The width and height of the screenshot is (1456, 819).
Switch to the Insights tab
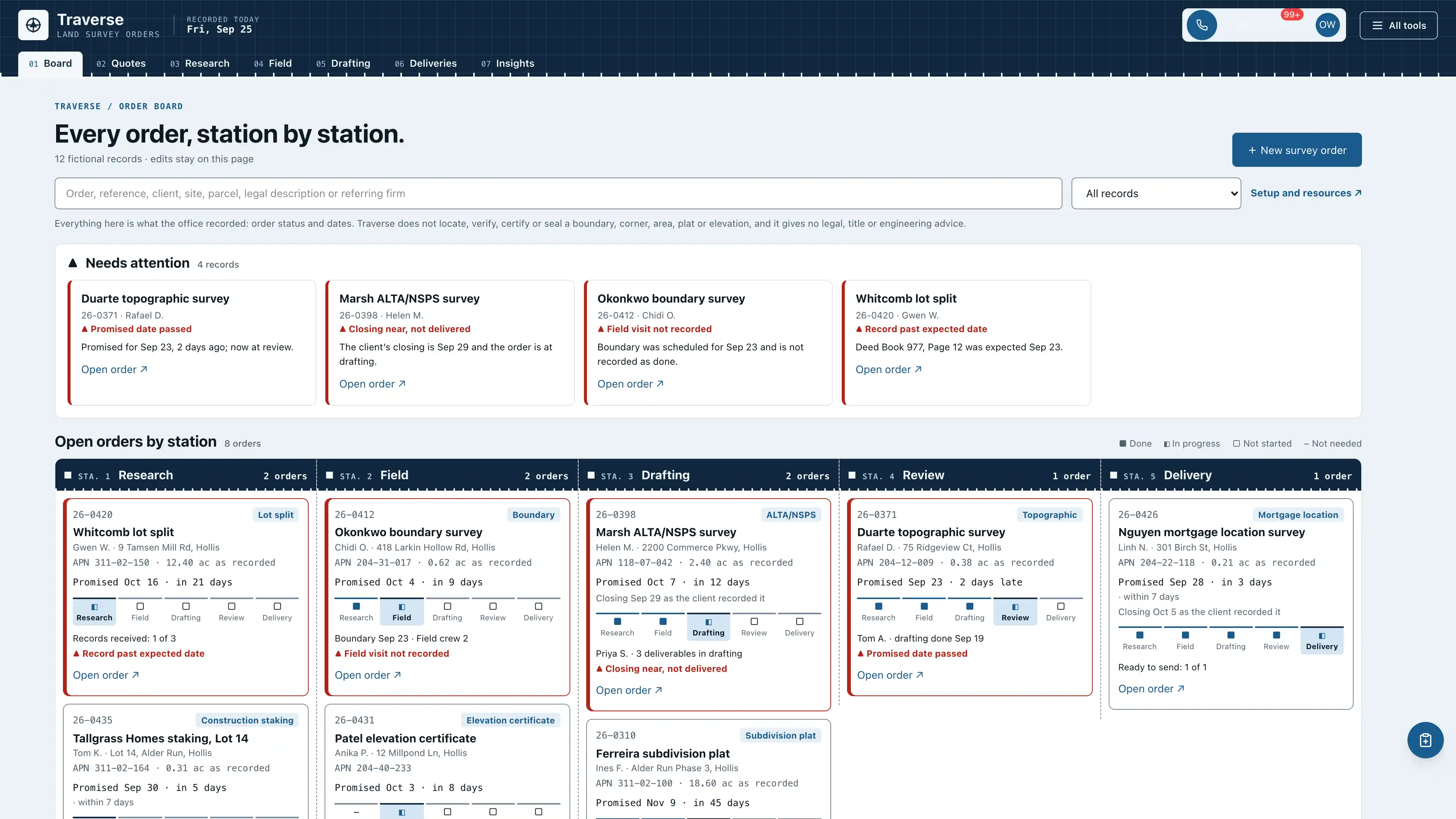coord(508,63)
